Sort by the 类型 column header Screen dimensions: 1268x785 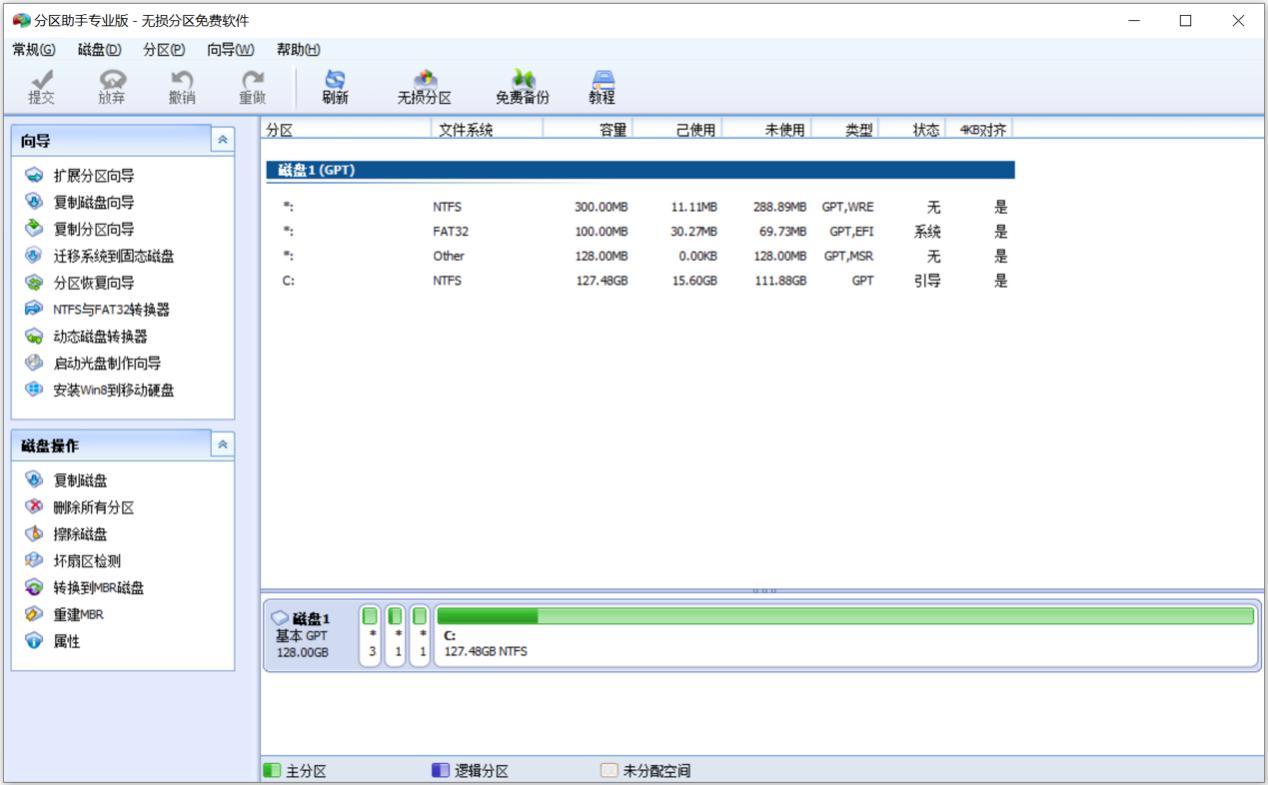(845, 129)
